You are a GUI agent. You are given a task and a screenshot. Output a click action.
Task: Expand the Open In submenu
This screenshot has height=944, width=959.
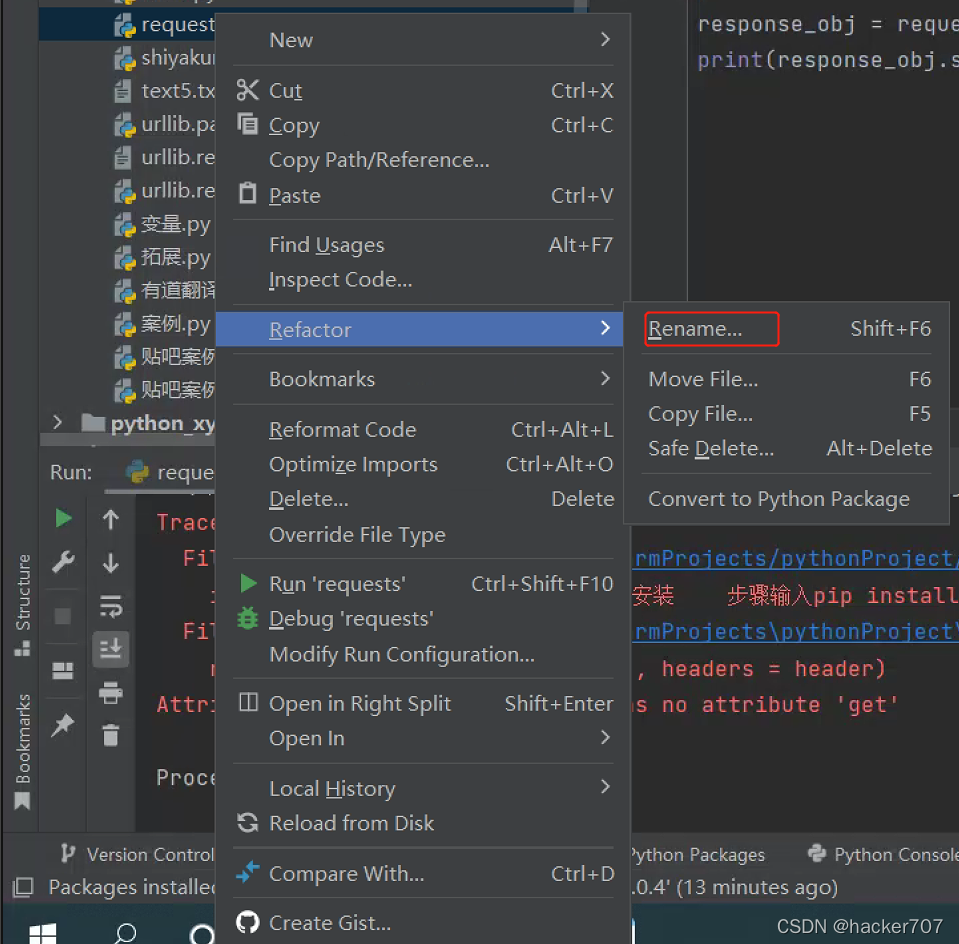pyautogui.click(x=423, y=738)
